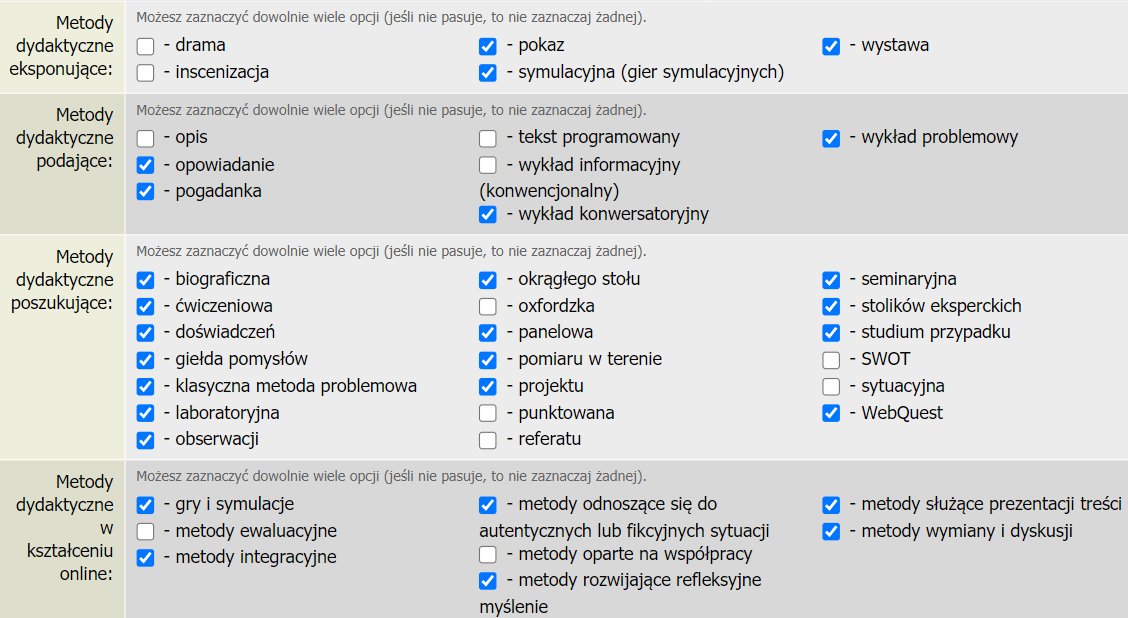Uncheck metody wymiany i dyskusji
1128x618 pixels.
[831, 531]
